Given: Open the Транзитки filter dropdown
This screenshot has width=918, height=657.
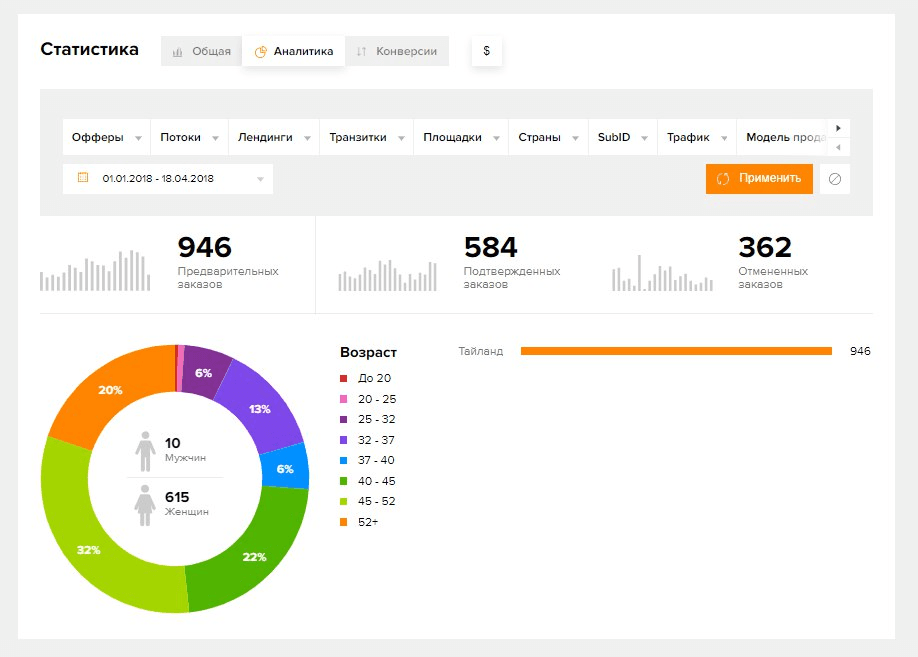Looking at the screenshot, I should point(366,138).
